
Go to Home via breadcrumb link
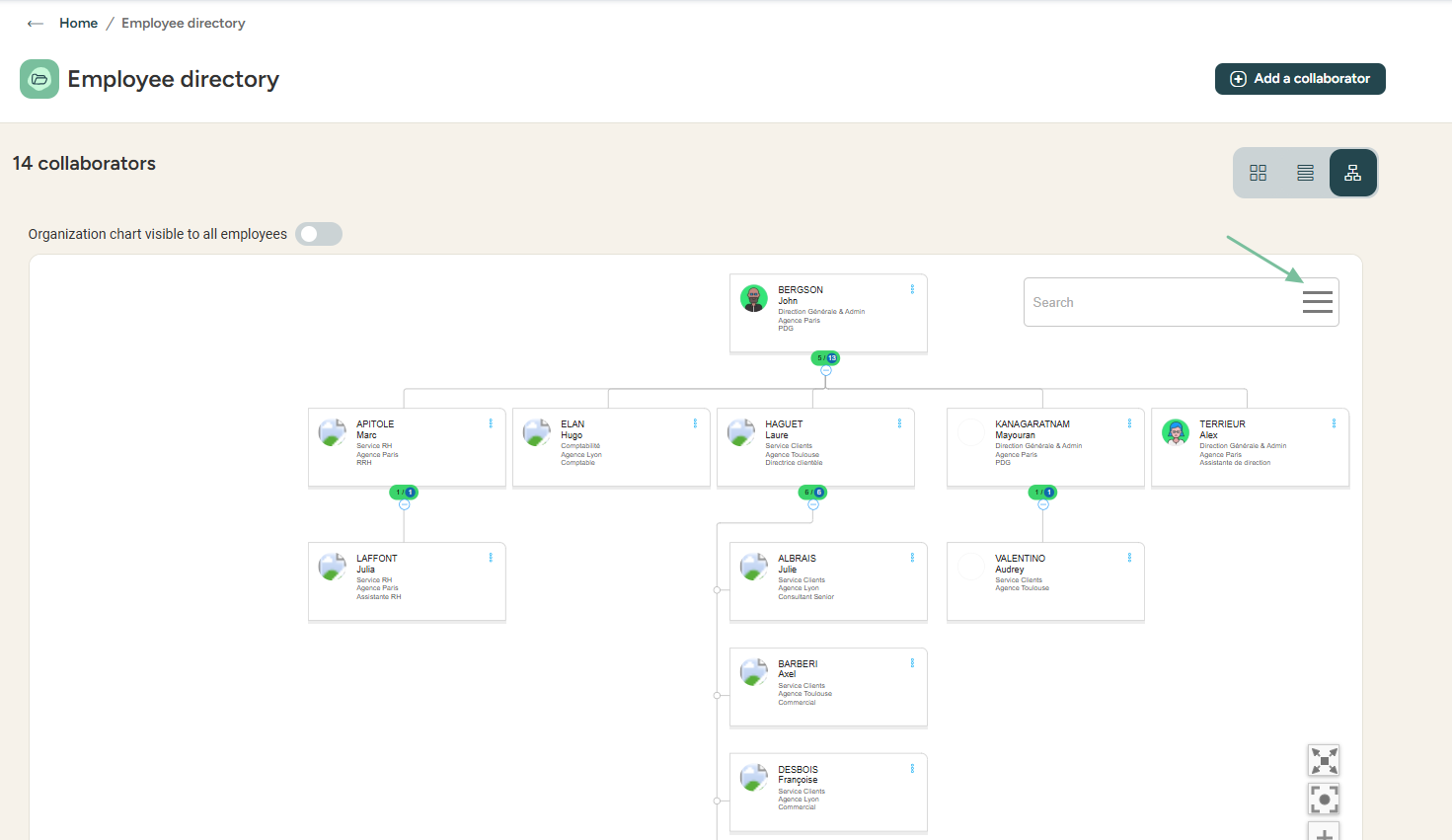tap(78, 24)
